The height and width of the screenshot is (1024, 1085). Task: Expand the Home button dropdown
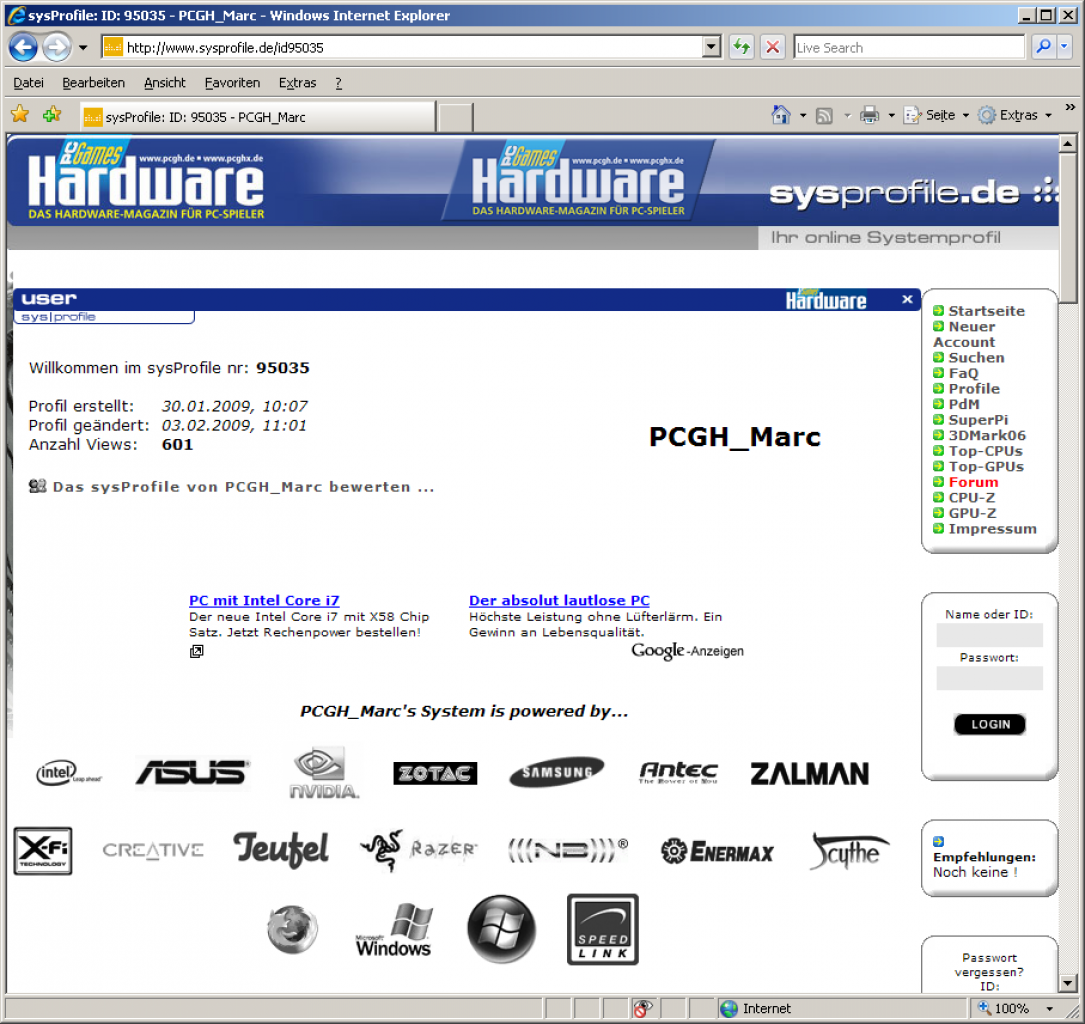point(803,116)
